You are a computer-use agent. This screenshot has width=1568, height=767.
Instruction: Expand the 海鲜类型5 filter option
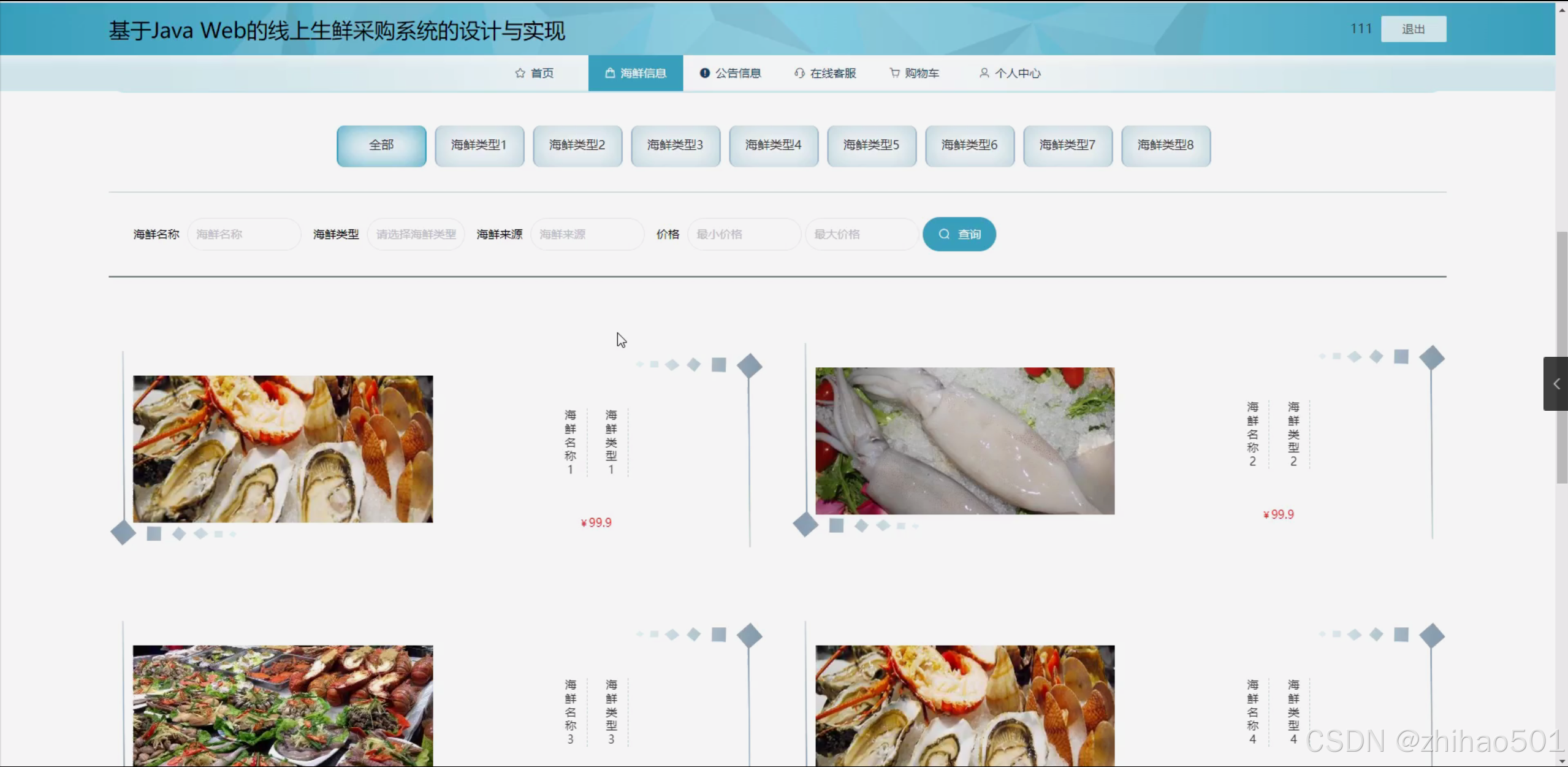[871, 145]
